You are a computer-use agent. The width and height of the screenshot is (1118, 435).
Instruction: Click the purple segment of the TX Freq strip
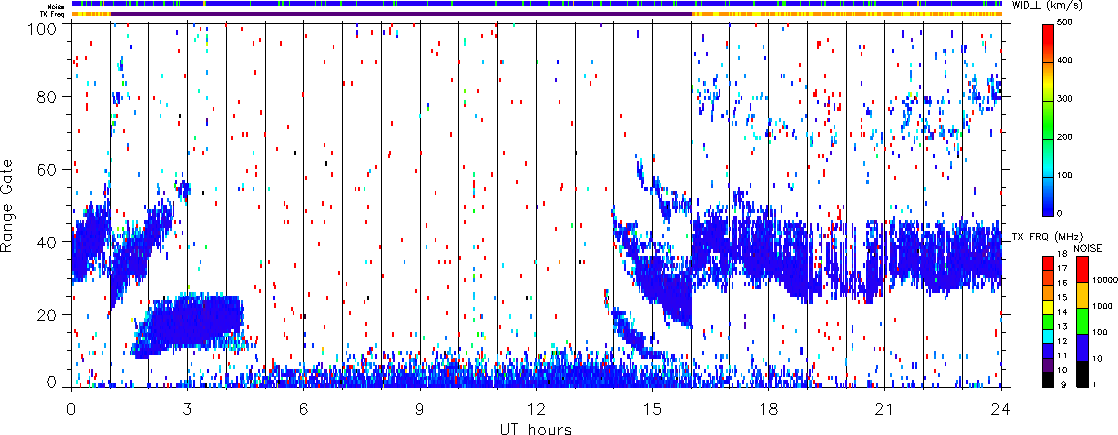pos(401,14)
